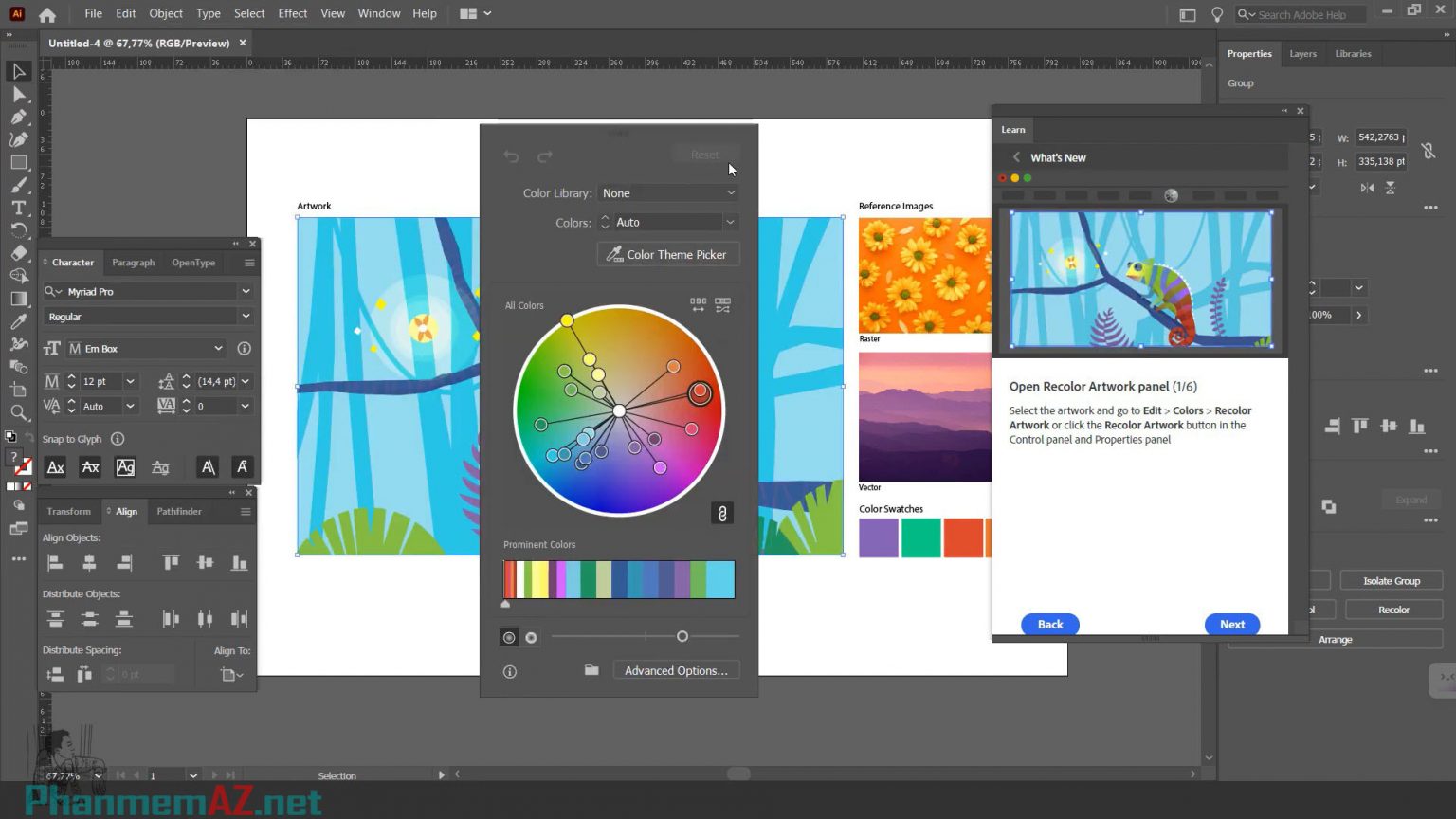Switch to the Paragraph tab
Image resolution: width=1456 pixels, height=819 pixels.
coord(133,263)
